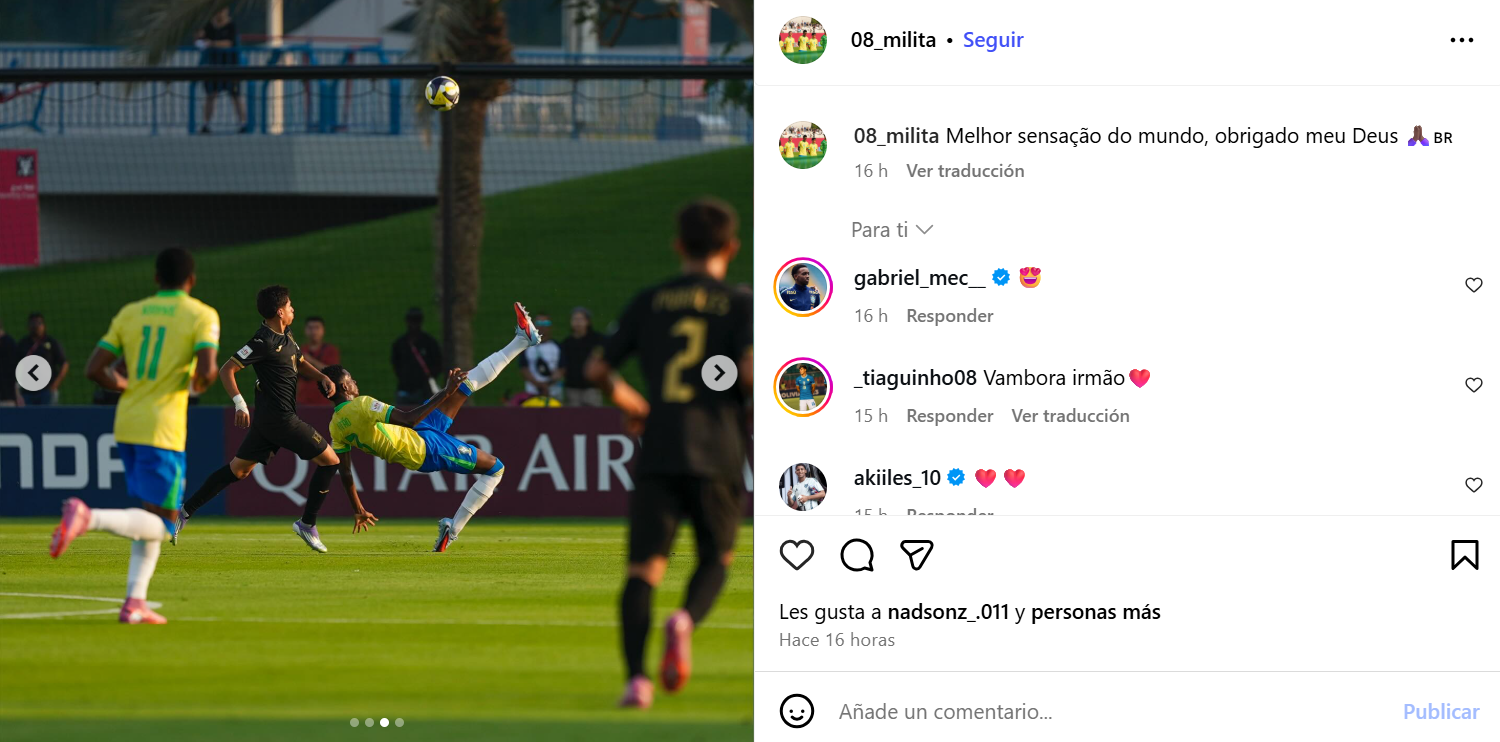The image size is (1500, 742).
Task: Click "Ver traducción" under the caption
Action: 965,171
